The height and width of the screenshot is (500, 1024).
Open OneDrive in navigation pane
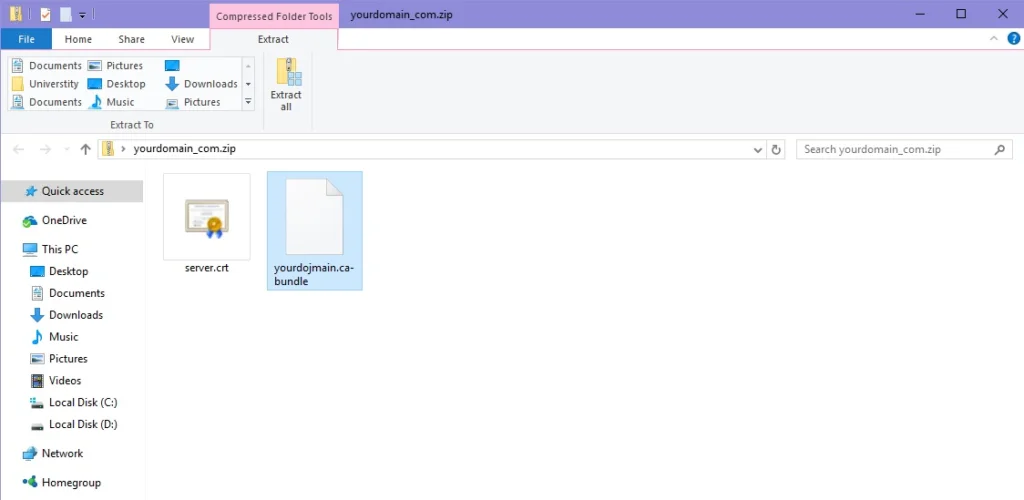click(64, 220)
